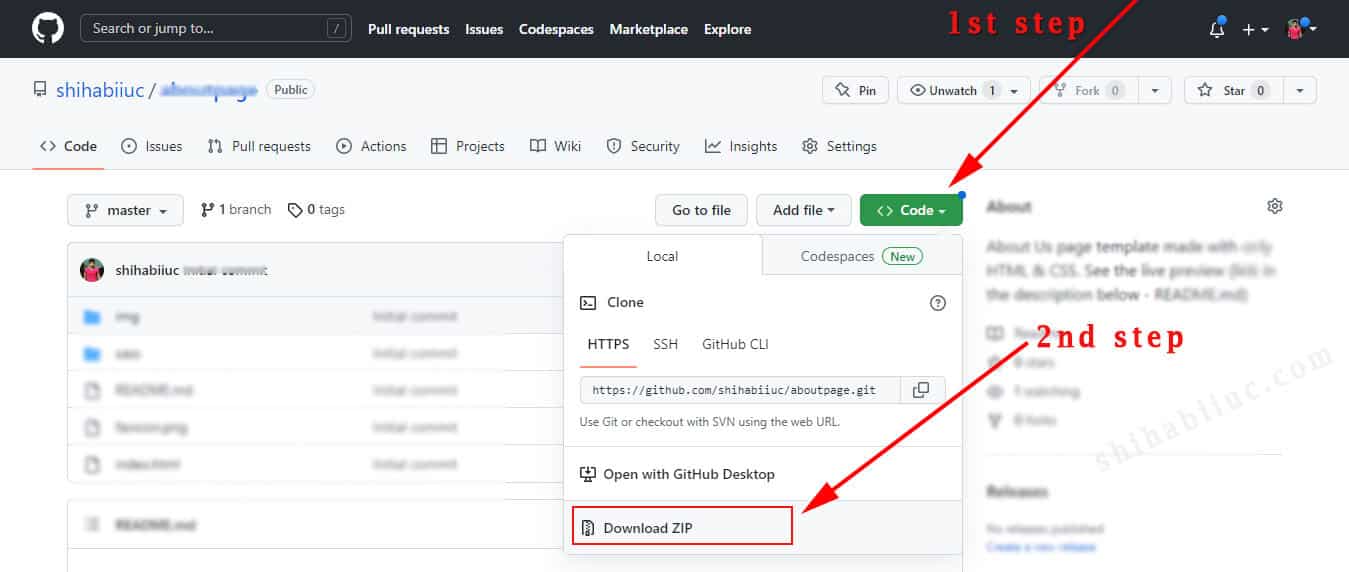Screen dimensions: 1349x572
Task: Click the green Code dropdown button
Action: point(911,210)
